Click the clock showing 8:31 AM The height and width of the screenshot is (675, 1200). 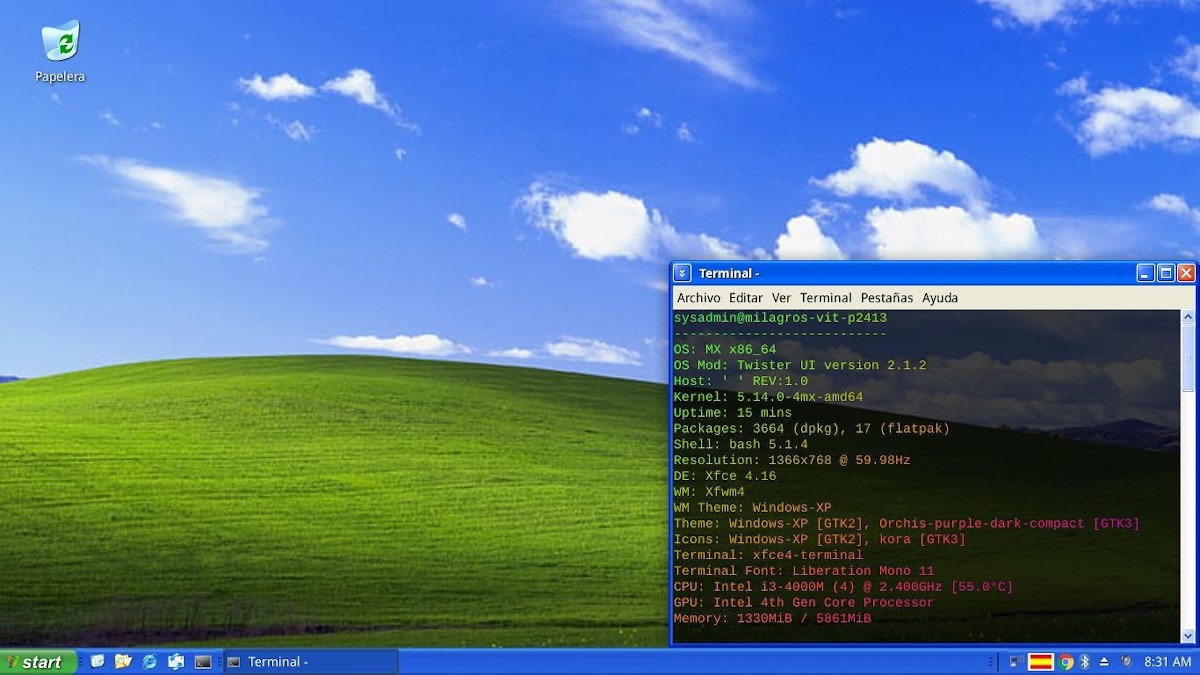(1167, 661)
